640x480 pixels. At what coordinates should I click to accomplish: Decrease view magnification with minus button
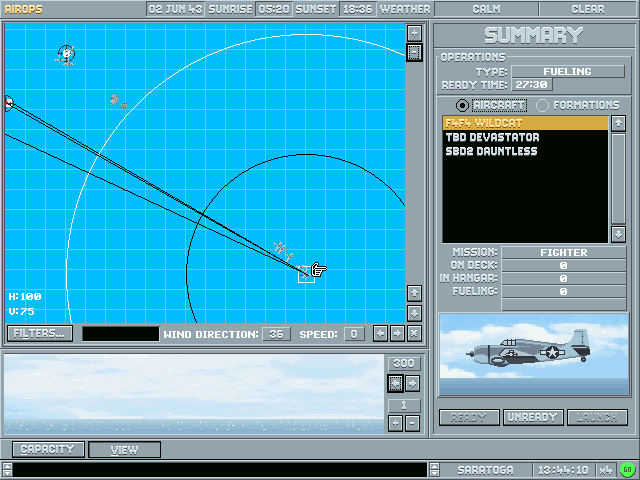pos(413,423)
